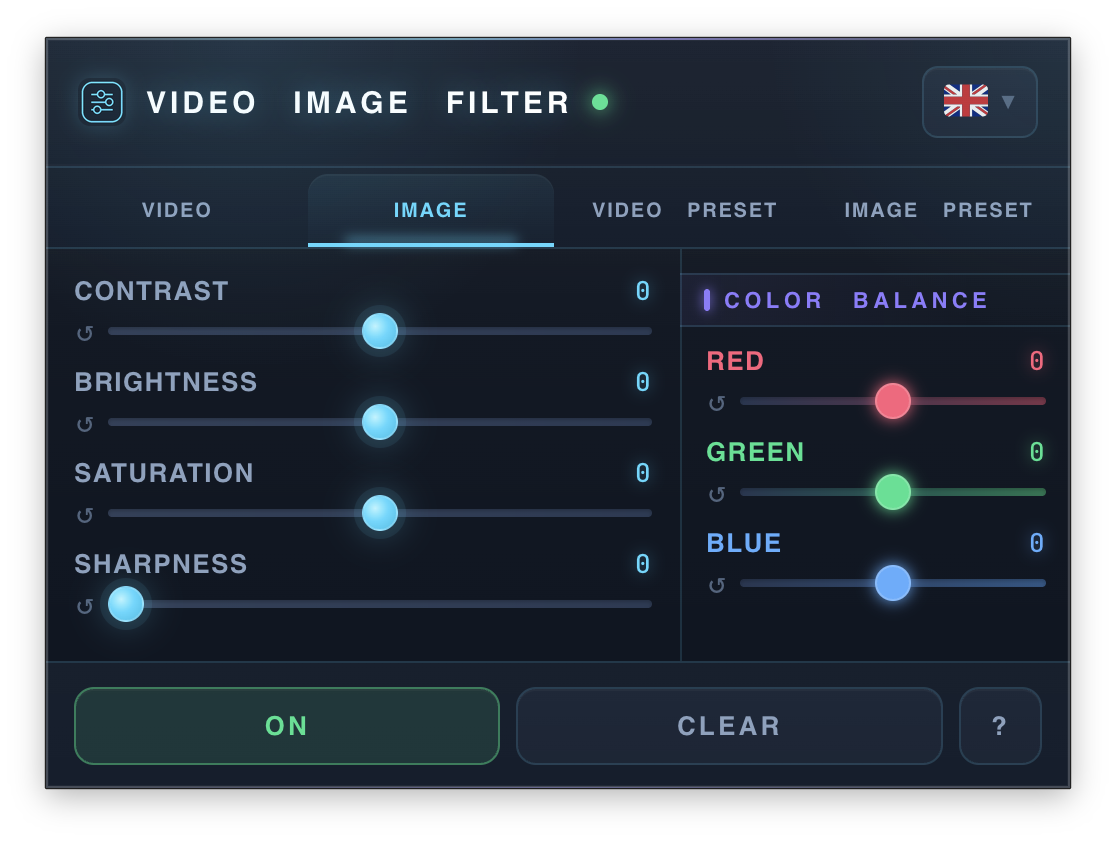Toggle the filter ON button
The width and height of the screenshot is (1116, 842).
click(x=287, y=726)
